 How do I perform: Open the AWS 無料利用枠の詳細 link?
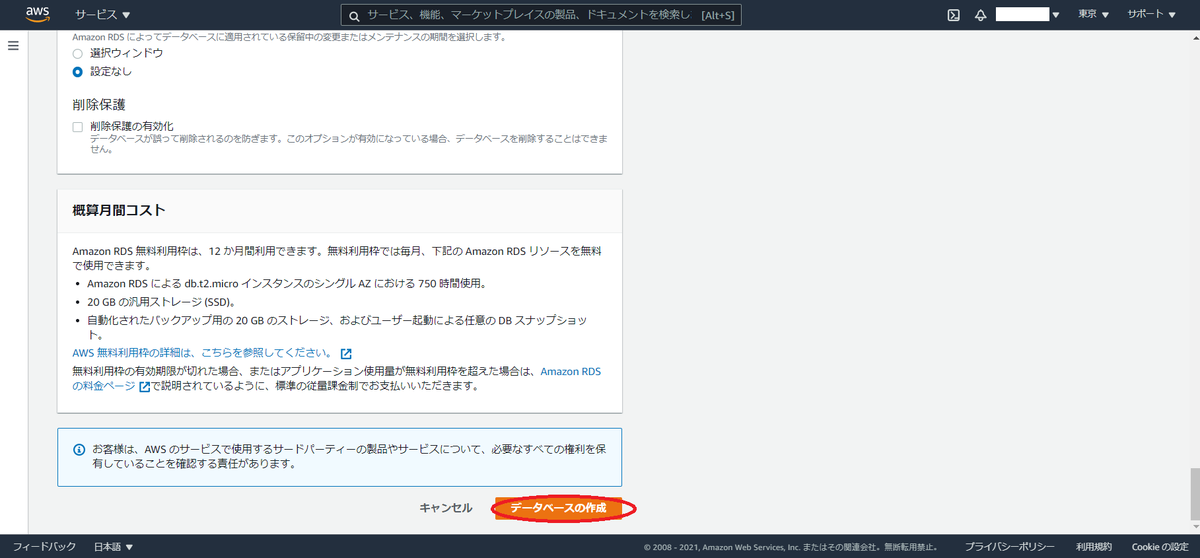pyautogui.click(x=202, y=353)
